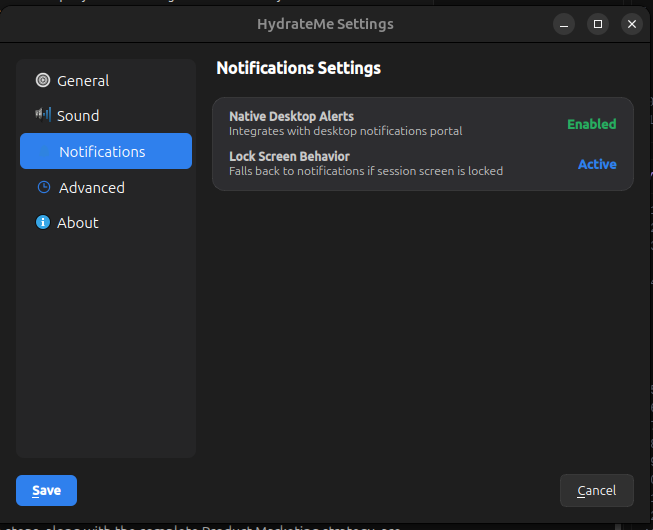
Task: Click the green Enabled status label
Action: point(591,124)
